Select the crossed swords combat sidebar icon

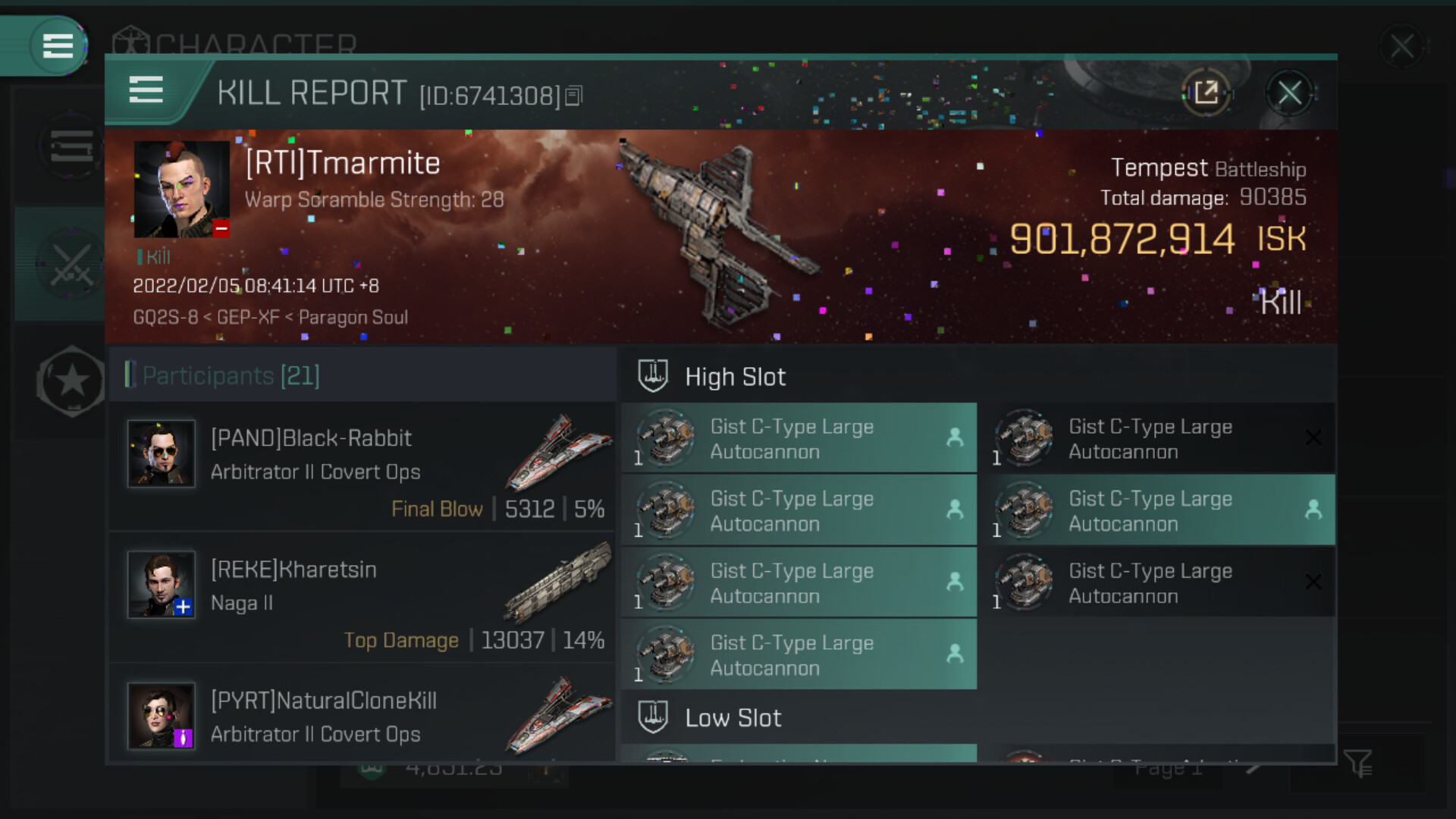[71, 265]
